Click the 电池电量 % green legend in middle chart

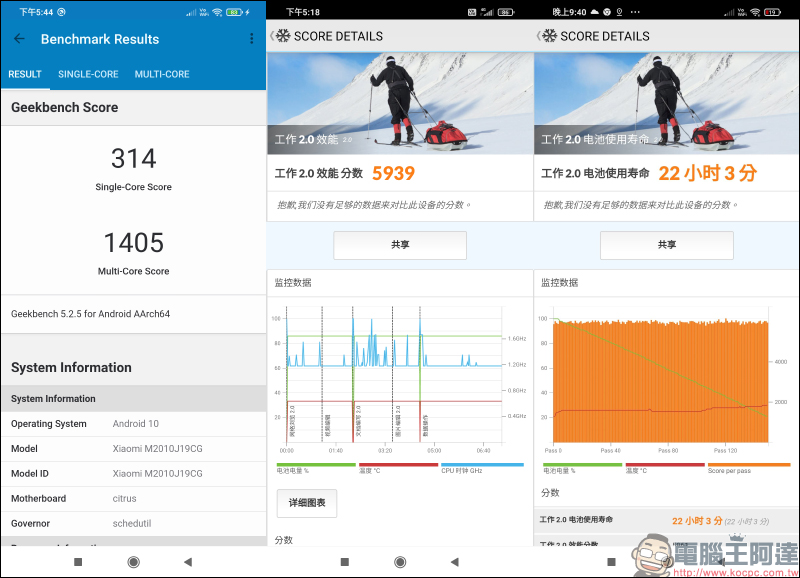[316, 468]
